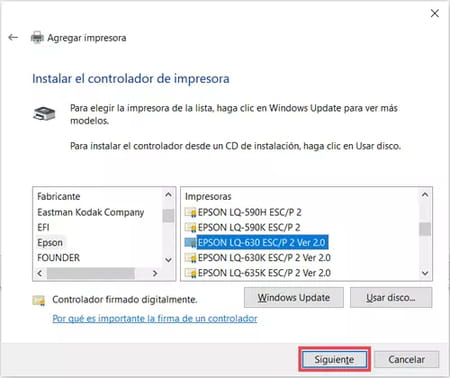Click the Windows Update button
The height and width of the screenshot is (378, 450).
[x=294, y=298]
